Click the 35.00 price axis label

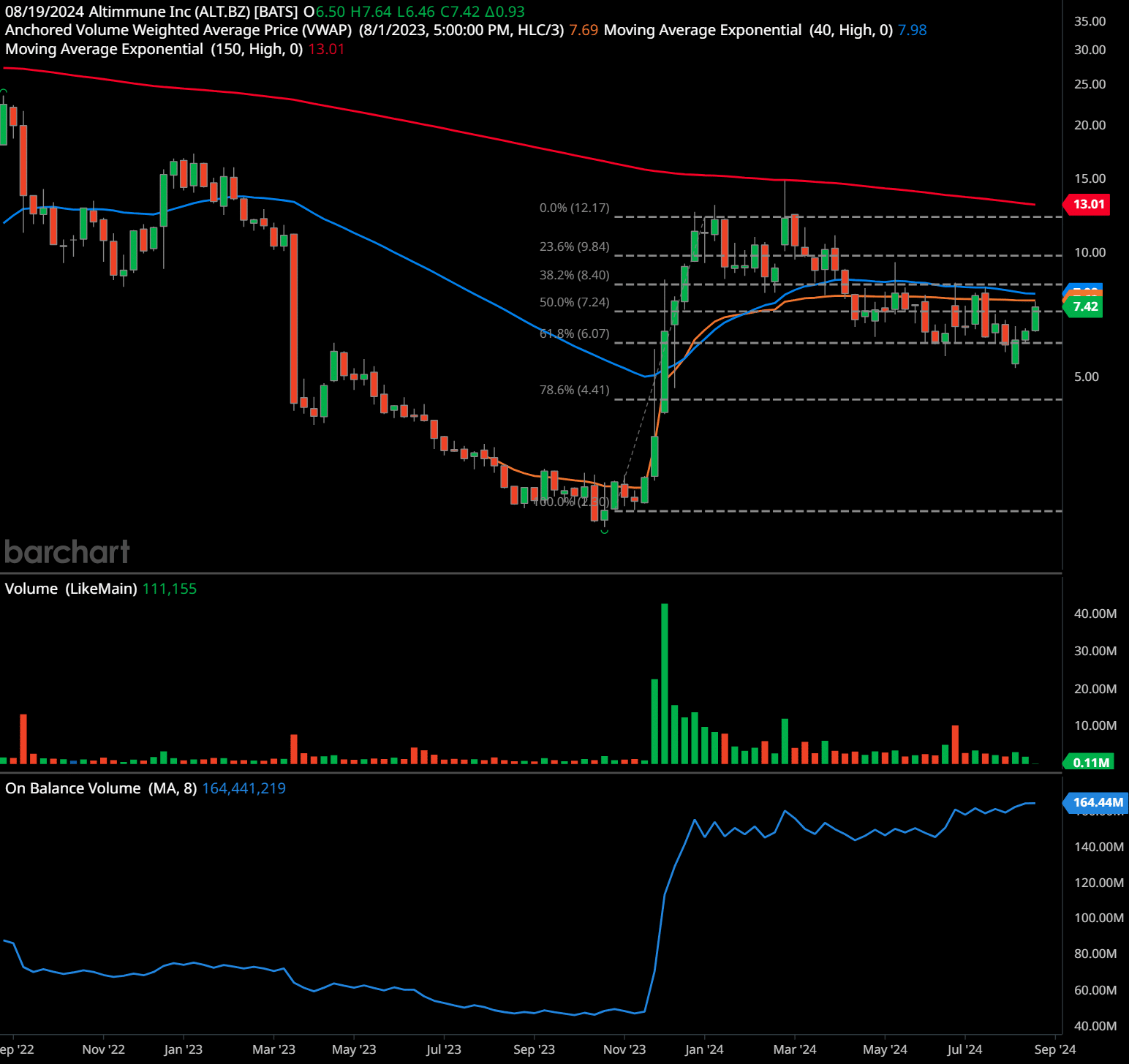point(1090,21)
